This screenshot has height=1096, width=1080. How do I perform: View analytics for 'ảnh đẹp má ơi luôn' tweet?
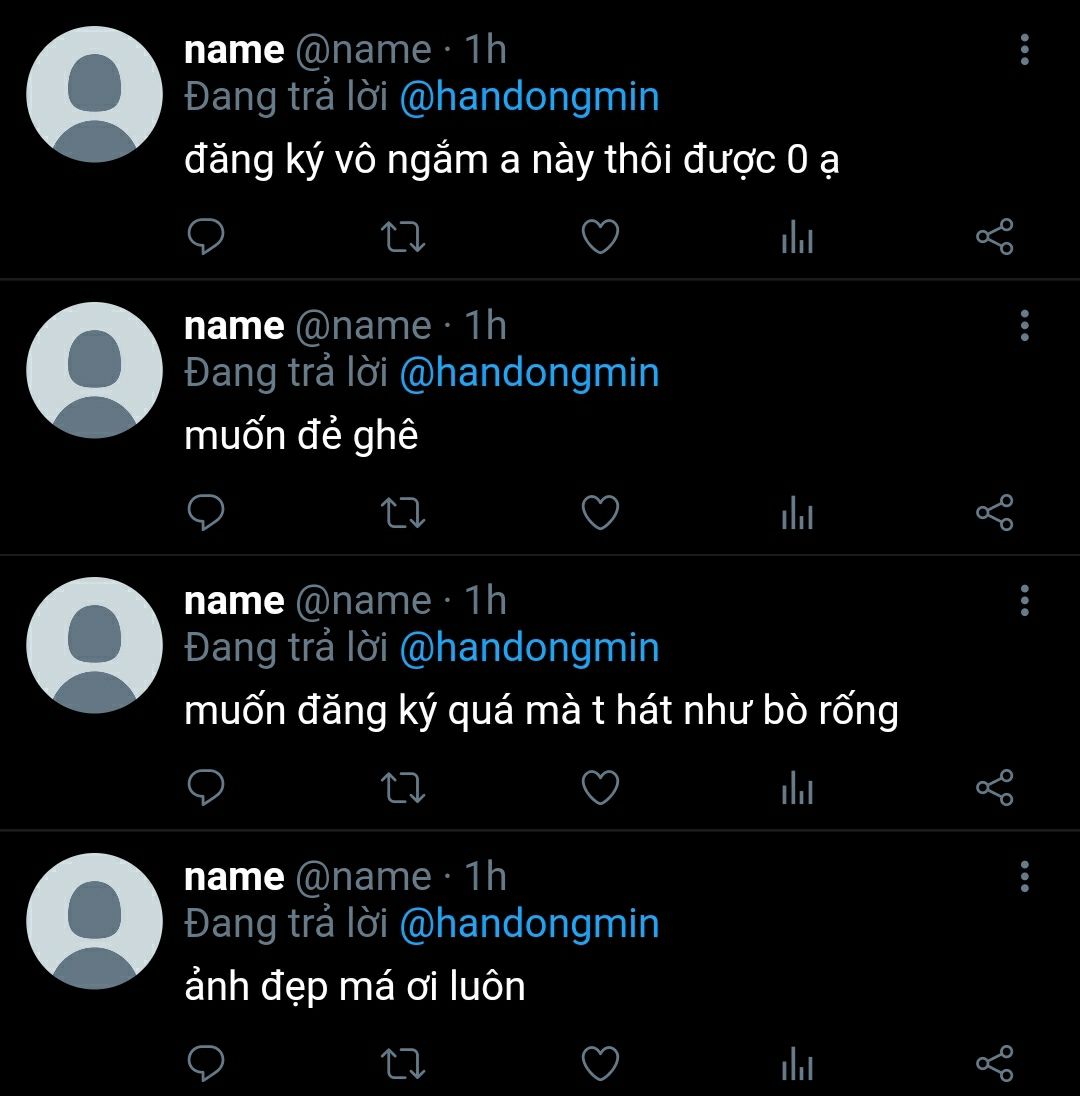click(x=798, y=1064)
